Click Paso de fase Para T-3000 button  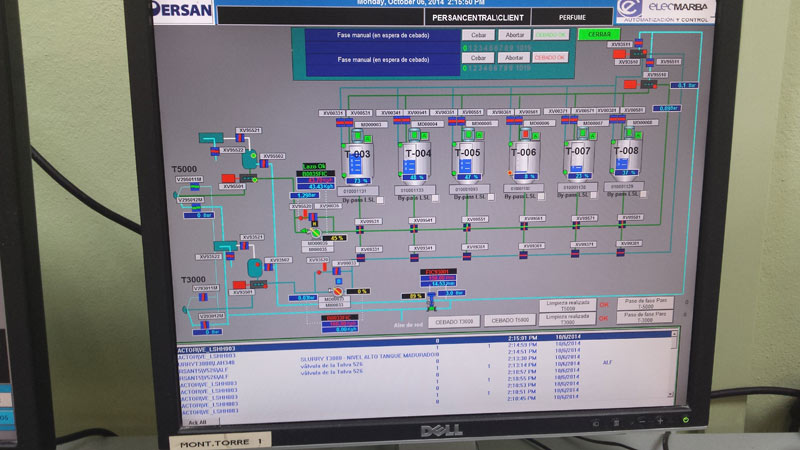pyautogui.click(x=645, y=317)
